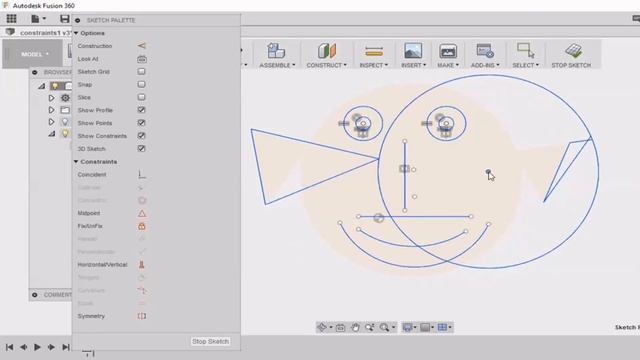Collapse the root browser node
640x360 pixels.
[42, 86]
